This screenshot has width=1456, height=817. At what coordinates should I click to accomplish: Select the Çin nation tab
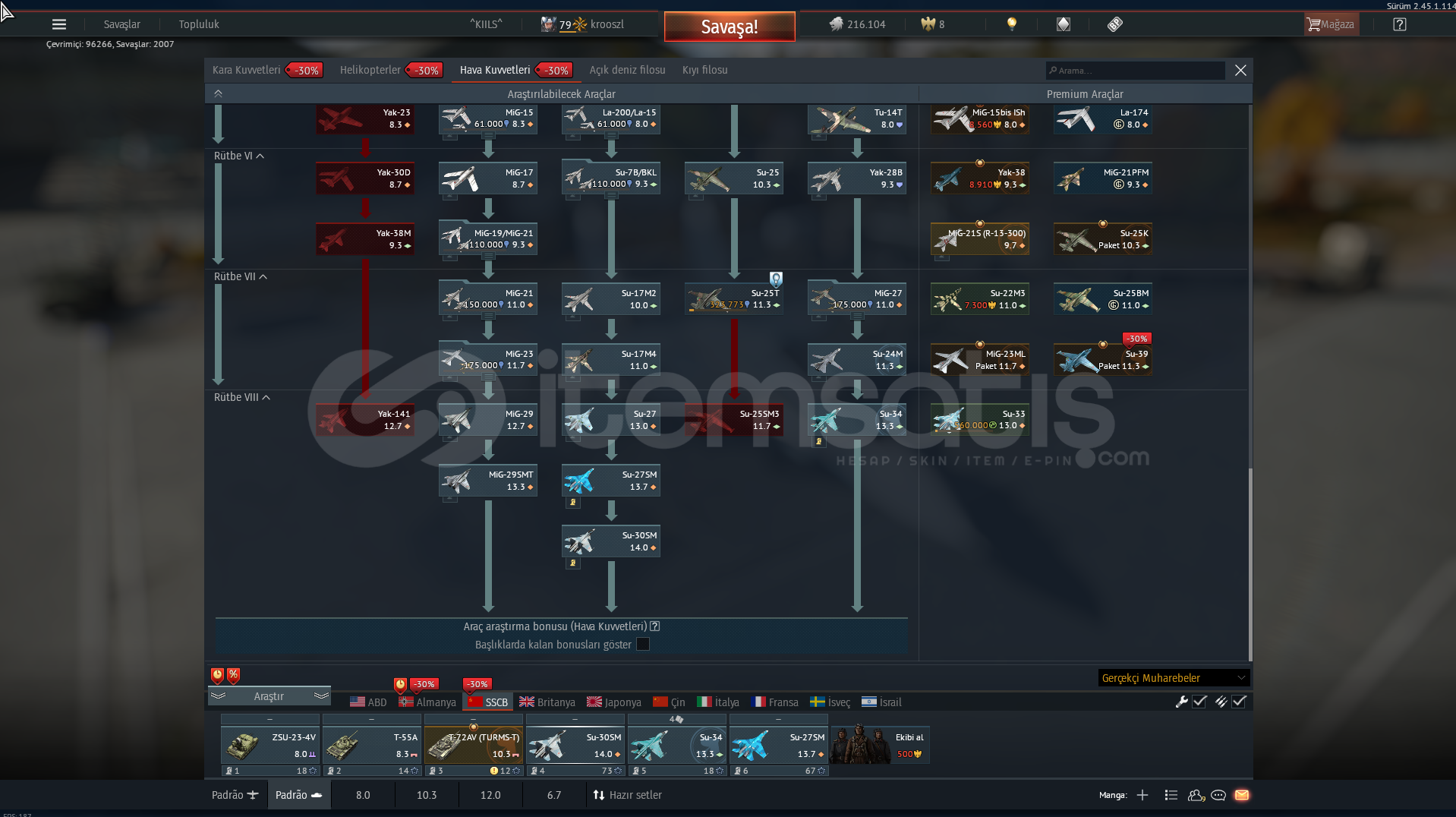669,702
